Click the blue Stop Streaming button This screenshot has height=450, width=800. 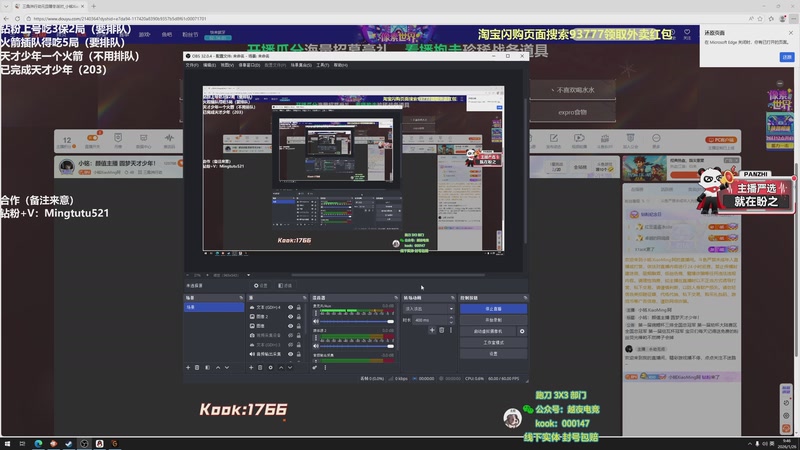(493, 309)
